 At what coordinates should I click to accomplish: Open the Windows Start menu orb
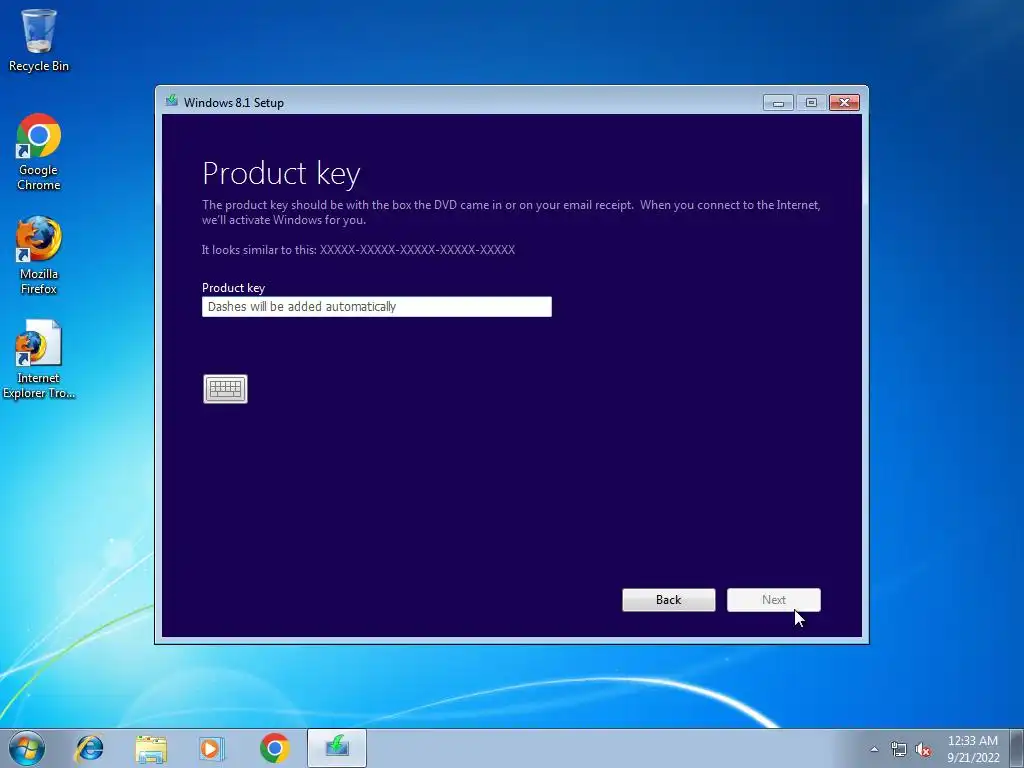click(x=27, y=748)
